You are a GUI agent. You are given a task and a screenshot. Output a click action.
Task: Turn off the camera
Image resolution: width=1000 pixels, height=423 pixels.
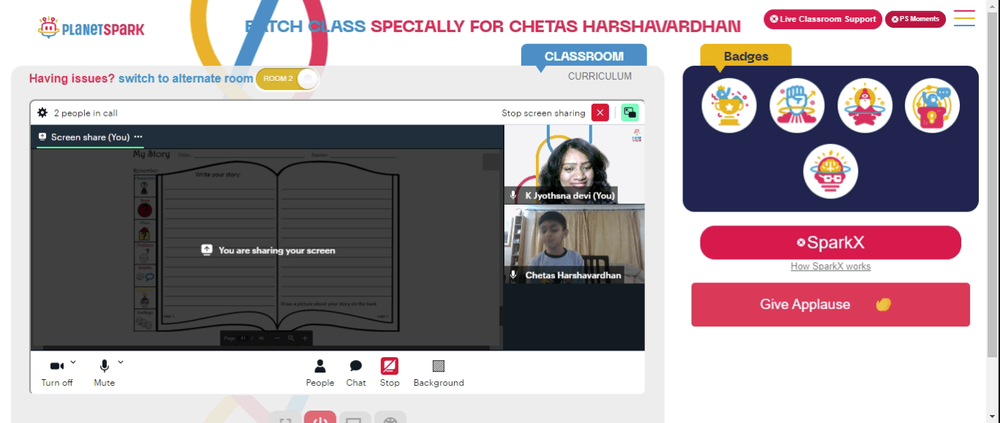pos(57,373)
